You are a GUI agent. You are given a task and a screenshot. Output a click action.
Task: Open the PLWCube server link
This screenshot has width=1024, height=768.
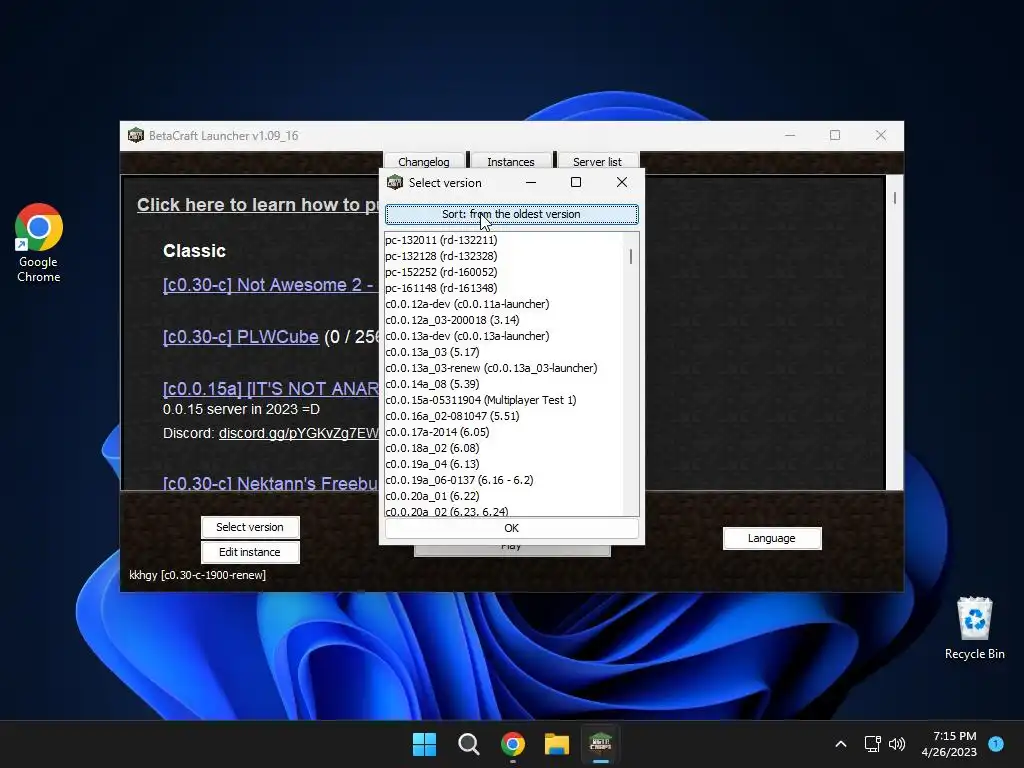point(240,336)
